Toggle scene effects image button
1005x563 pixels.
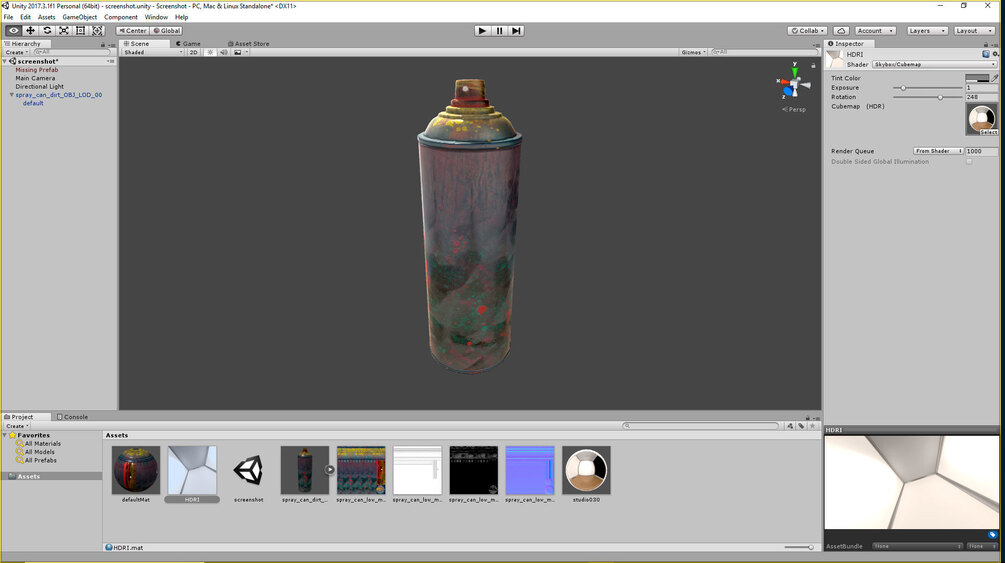point(238,53)
